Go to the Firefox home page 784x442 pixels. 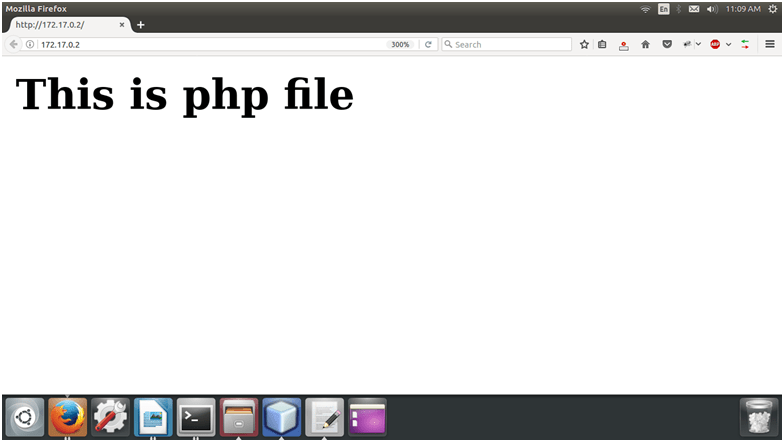point(646,44)
